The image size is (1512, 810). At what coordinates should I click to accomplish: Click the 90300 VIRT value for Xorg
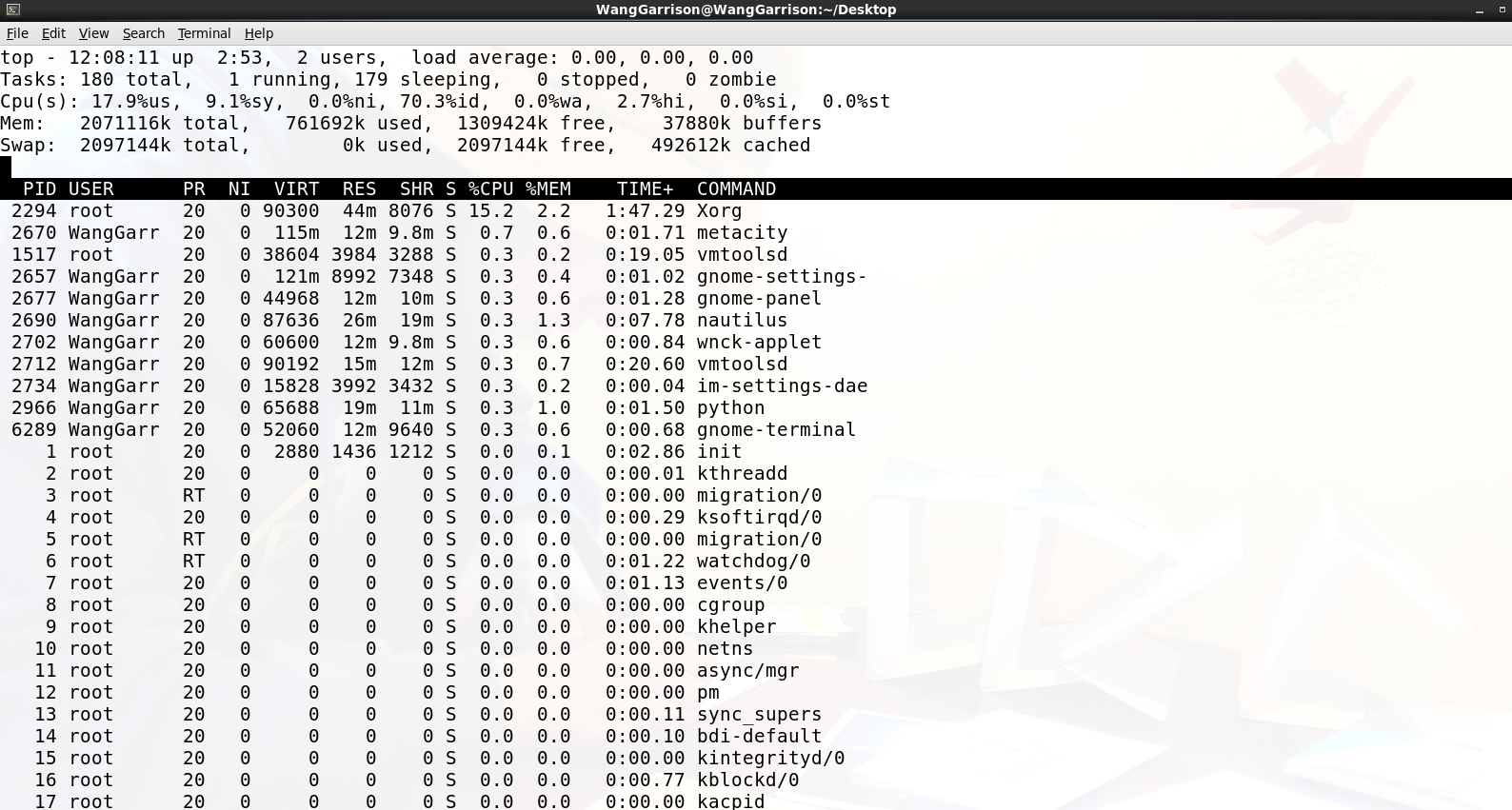(291, 211)
